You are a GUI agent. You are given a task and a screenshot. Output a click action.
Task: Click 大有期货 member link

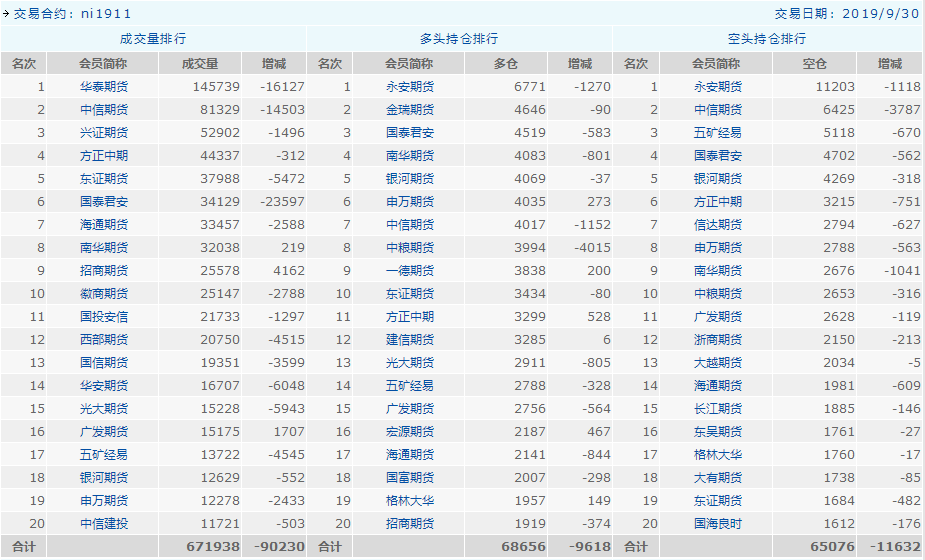pyautogui.click(x=717, y=478)
